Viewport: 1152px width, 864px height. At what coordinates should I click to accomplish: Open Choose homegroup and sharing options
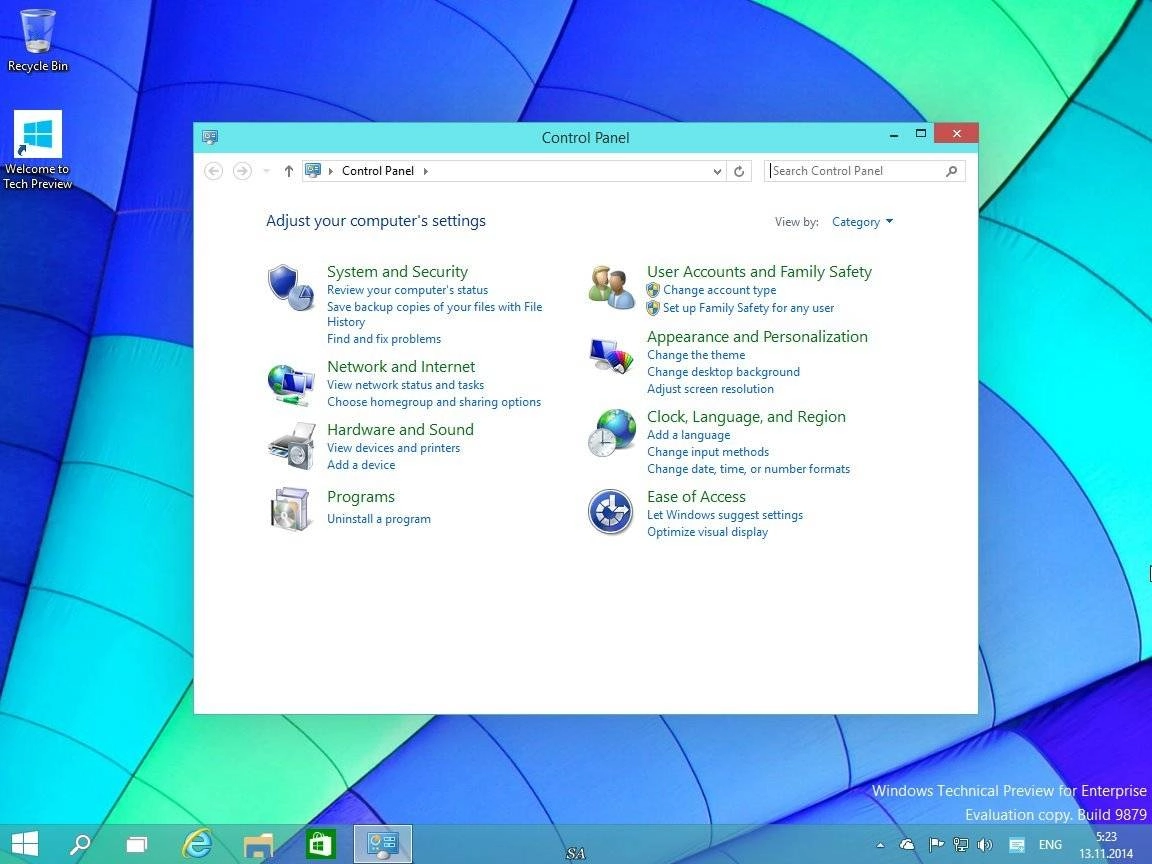click(433, 402)
